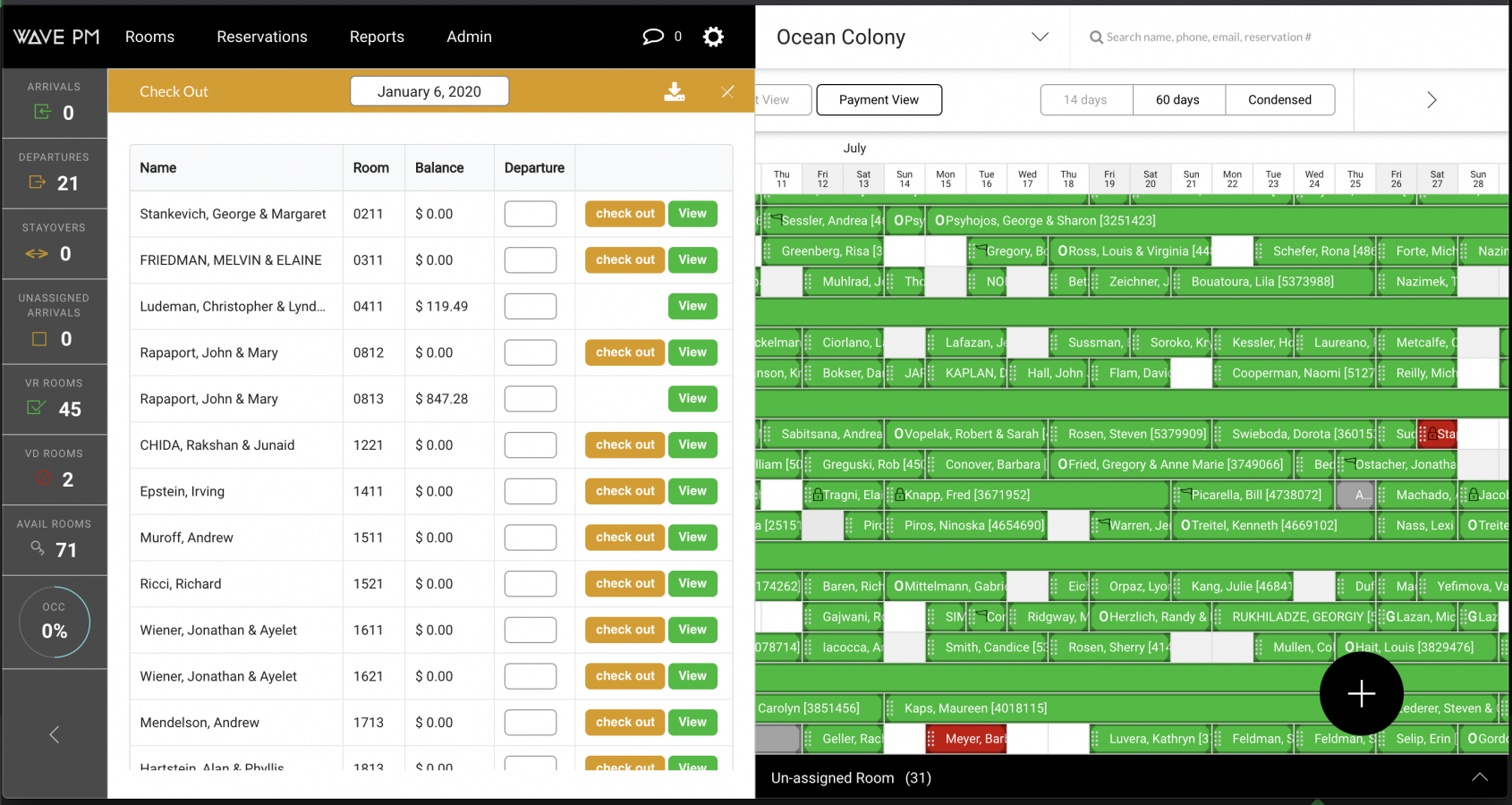This screenshot has width=1512, height=805.
Task: Collapse the left sidebar with arrow
Action: (x=55, y=734)
